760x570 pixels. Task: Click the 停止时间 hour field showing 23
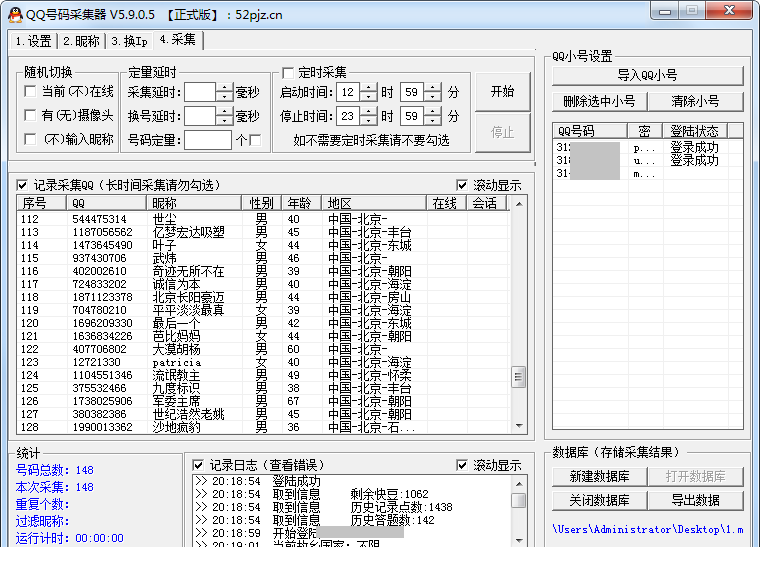pos(348,116)
